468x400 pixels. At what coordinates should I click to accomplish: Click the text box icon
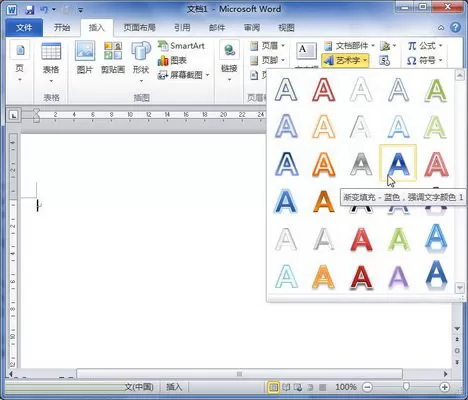pos(306,52)
